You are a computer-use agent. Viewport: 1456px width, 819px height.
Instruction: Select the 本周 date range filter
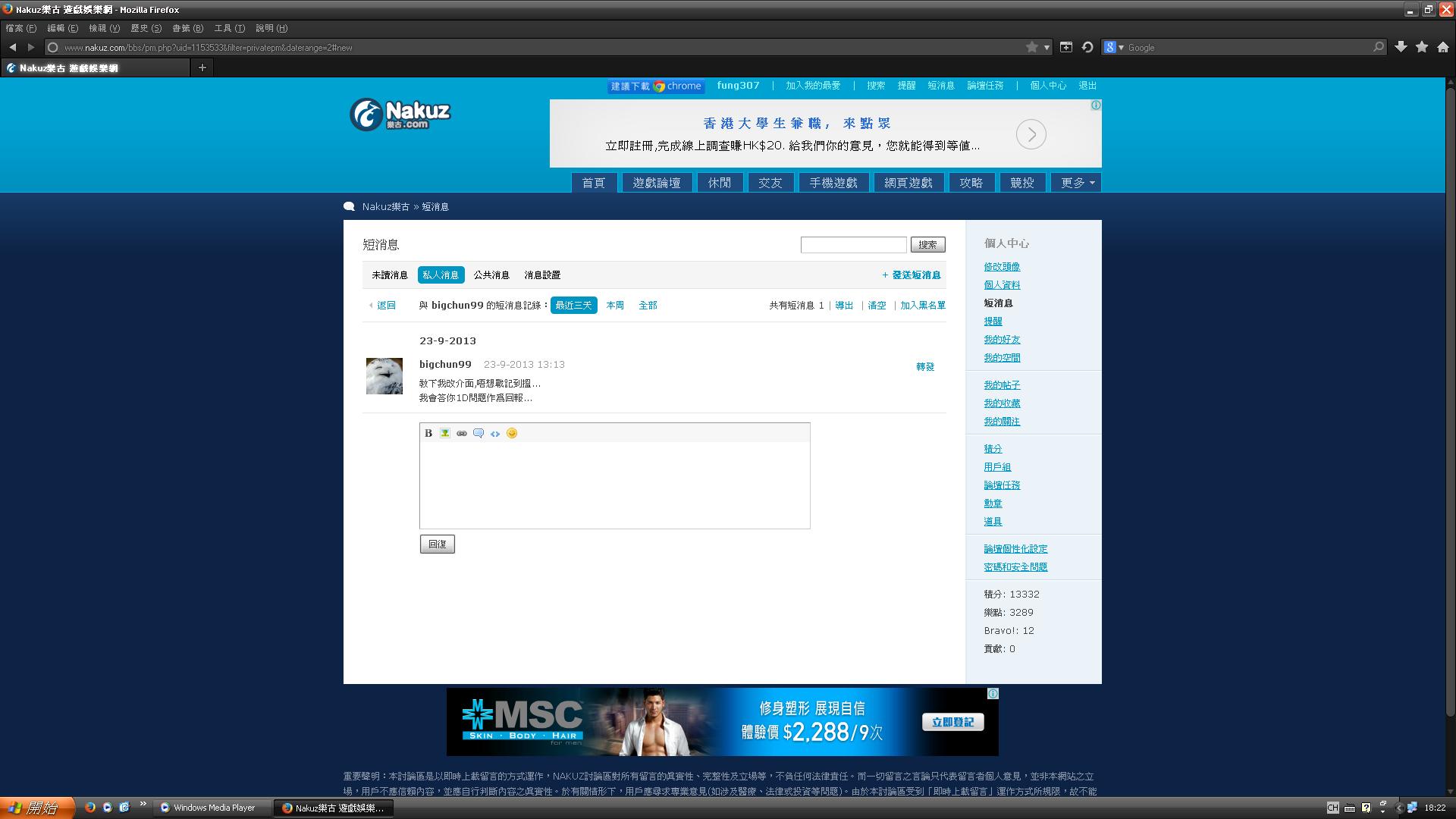[x=615, y=305]
